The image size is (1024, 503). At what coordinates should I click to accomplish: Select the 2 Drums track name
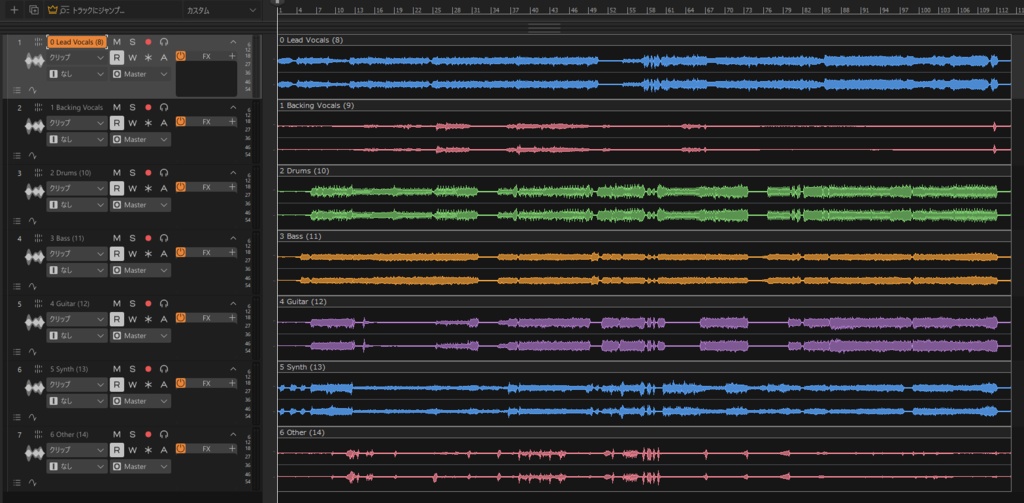(x=71, y=172)
